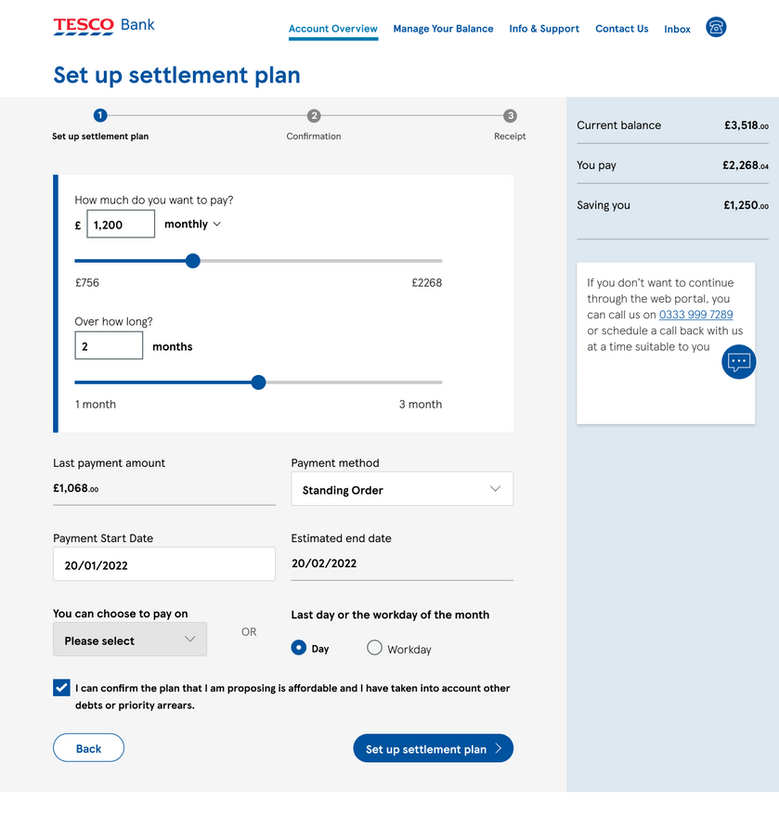This screenshot has height=815, width=779.
Task: Toggle the affordability confirmation checkbox
Action: [x=62, y=688]
